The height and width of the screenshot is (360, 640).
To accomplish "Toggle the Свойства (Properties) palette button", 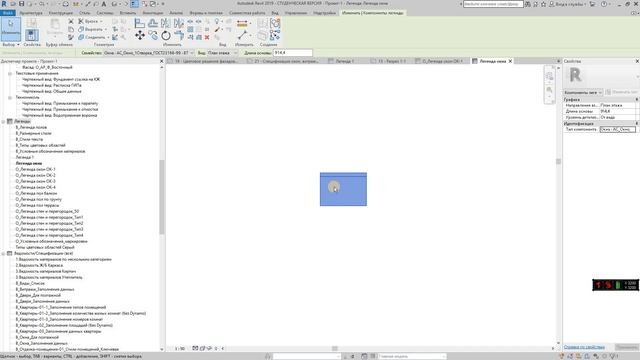I will tap(32, 35).
